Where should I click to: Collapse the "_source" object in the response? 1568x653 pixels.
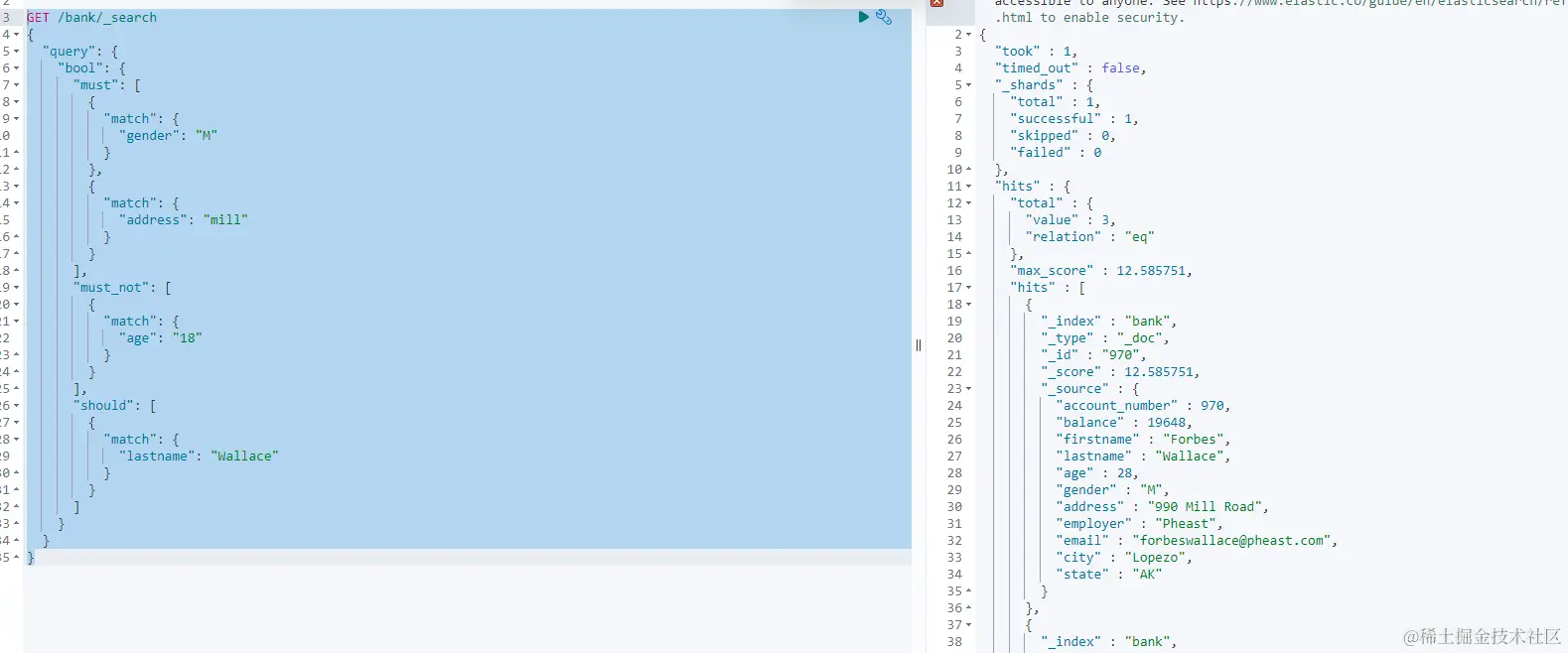tap(969, 389)
